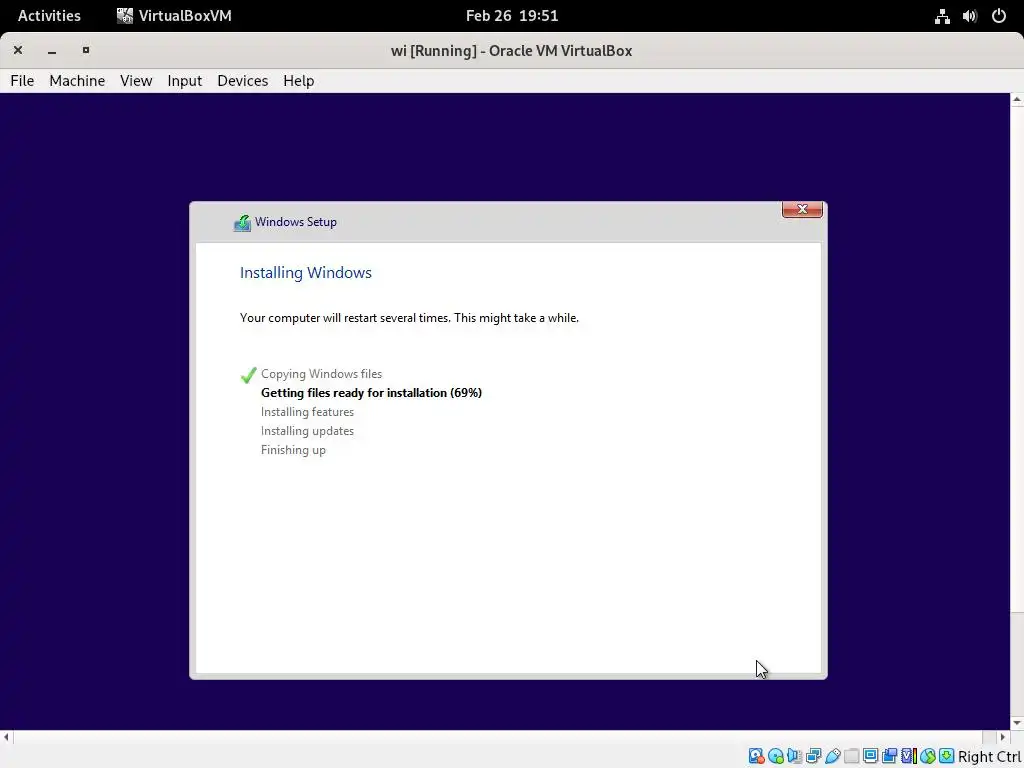1024x768 pixels.
Task: Click the vertical scrollbar up arrow
Action: click(1017, 100)
